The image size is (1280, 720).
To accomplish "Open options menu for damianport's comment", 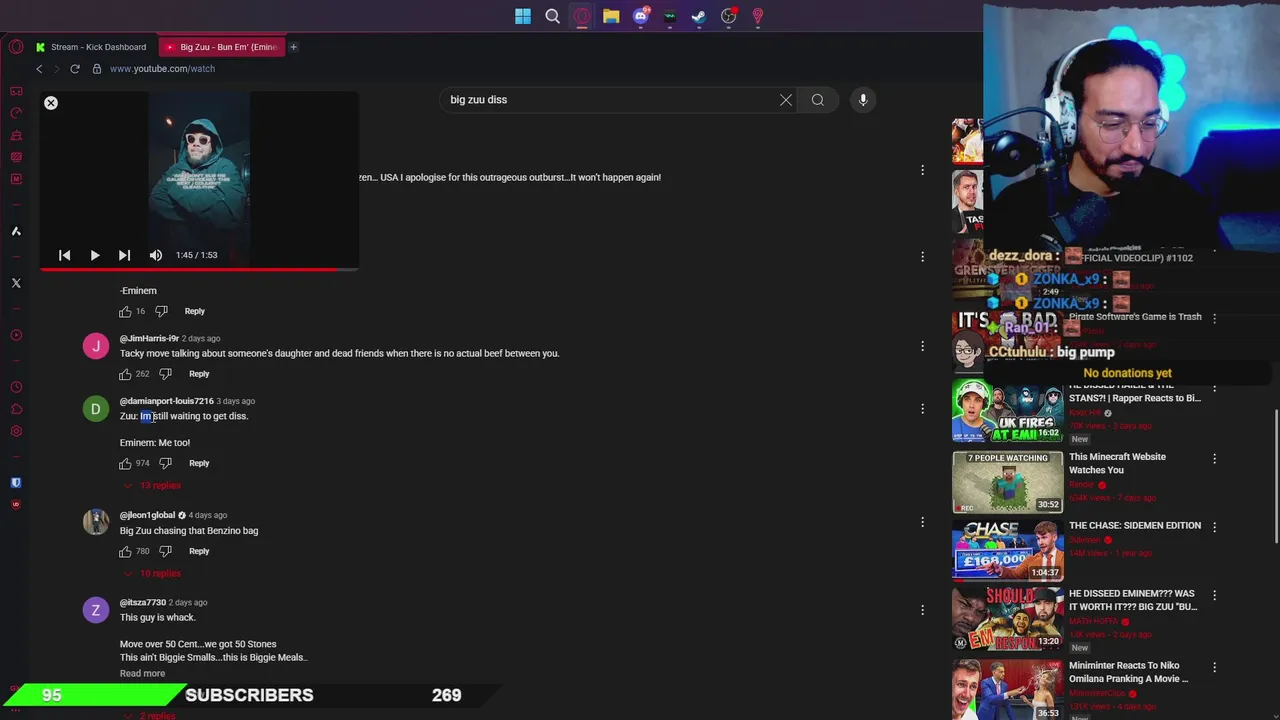I will (922, 408).
